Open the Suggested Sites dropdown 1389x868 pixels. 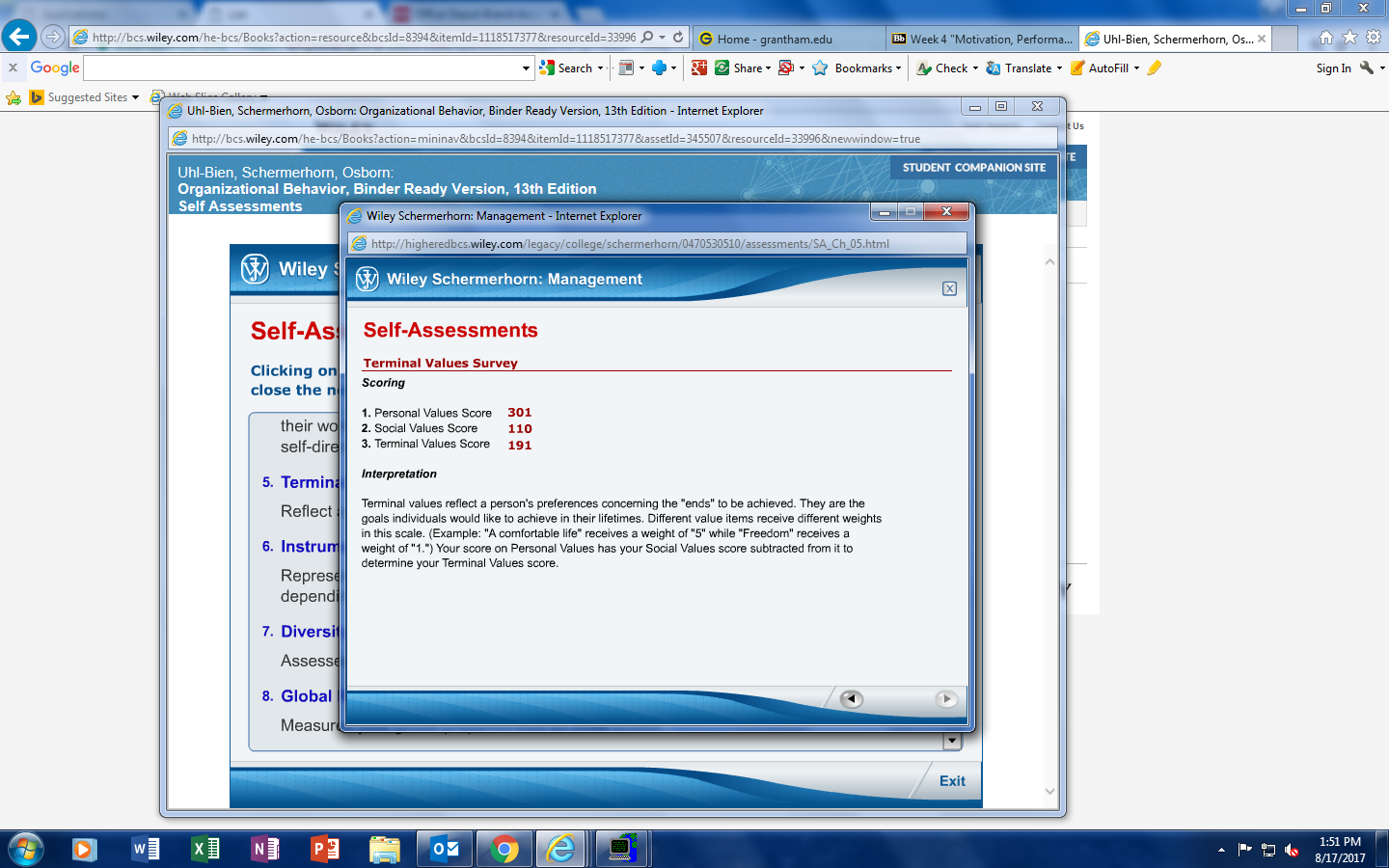pos(135,97)
